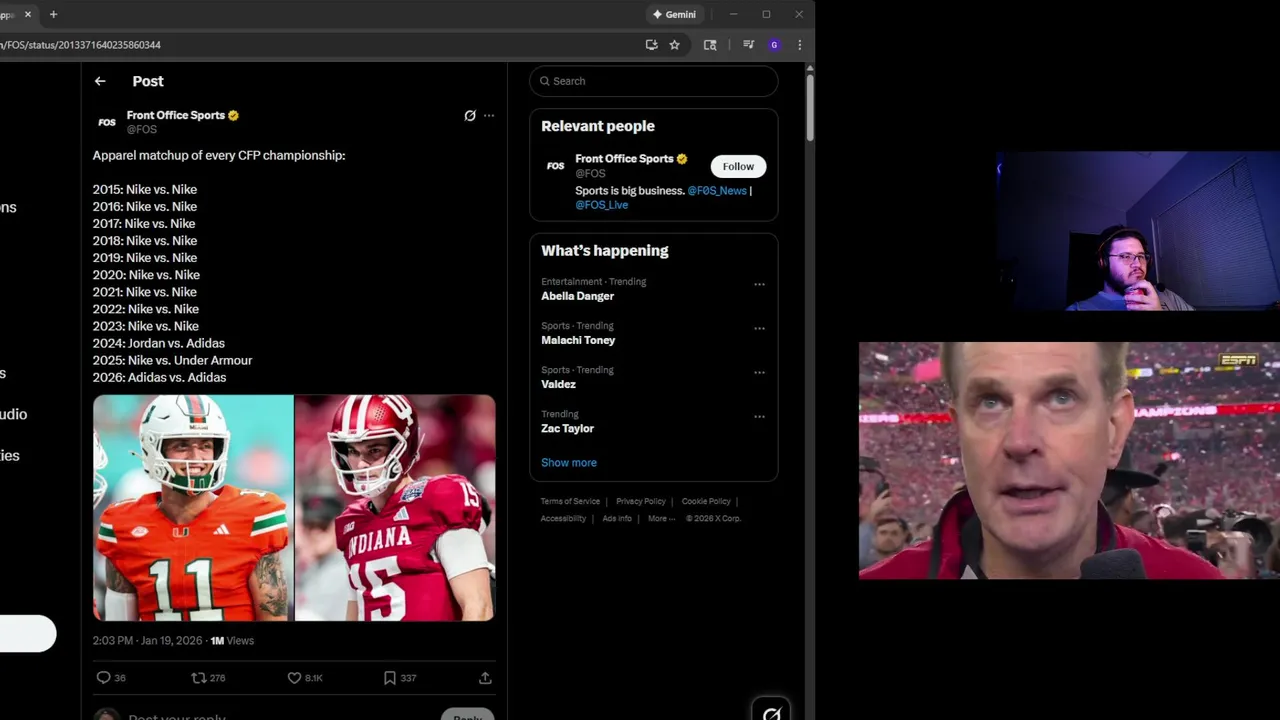The image size is (1280, 720).
Task: Click the 1M Views count
Action: (232, 640)
